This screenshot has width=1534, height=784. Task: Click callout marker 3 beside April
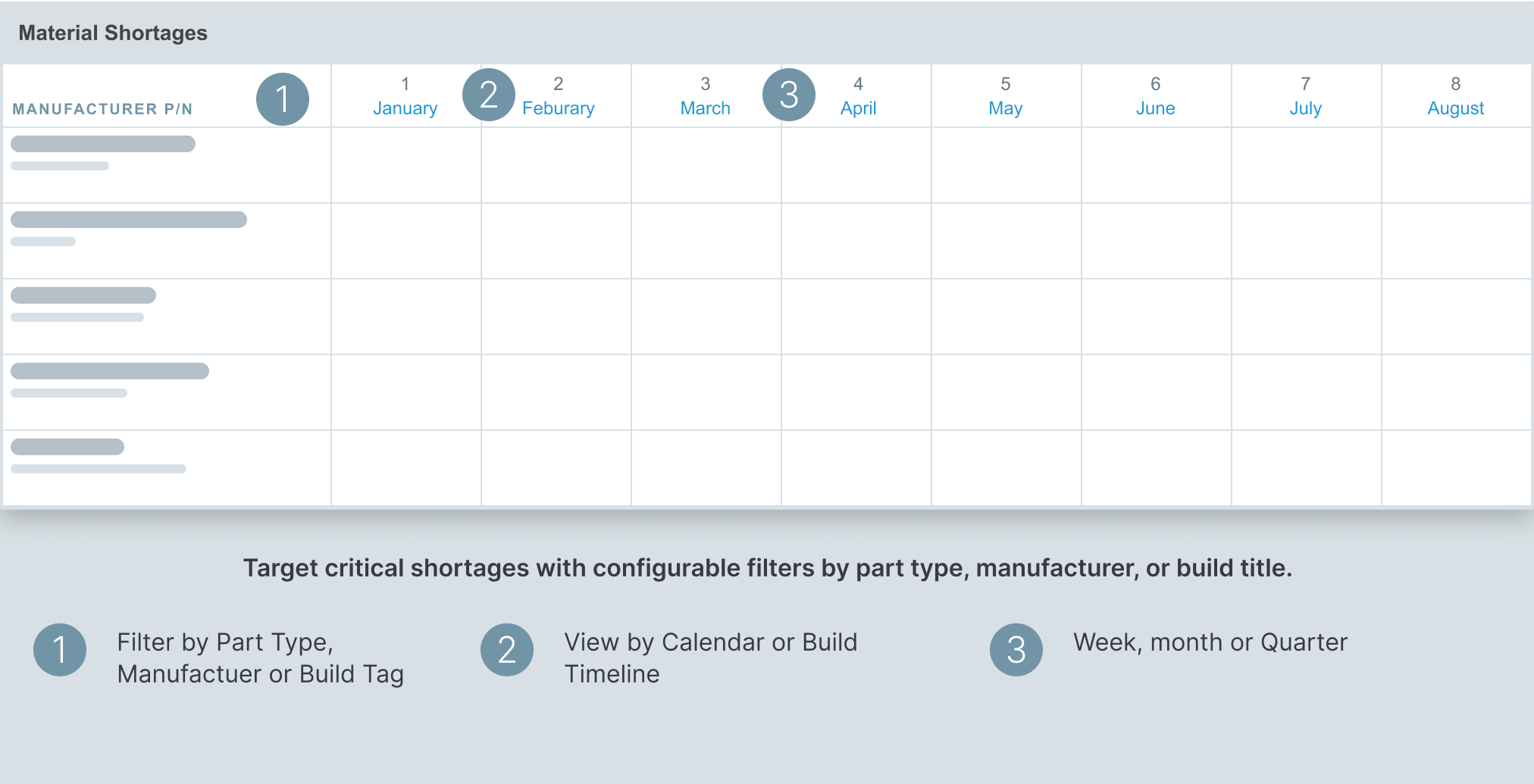coord(789,95)
